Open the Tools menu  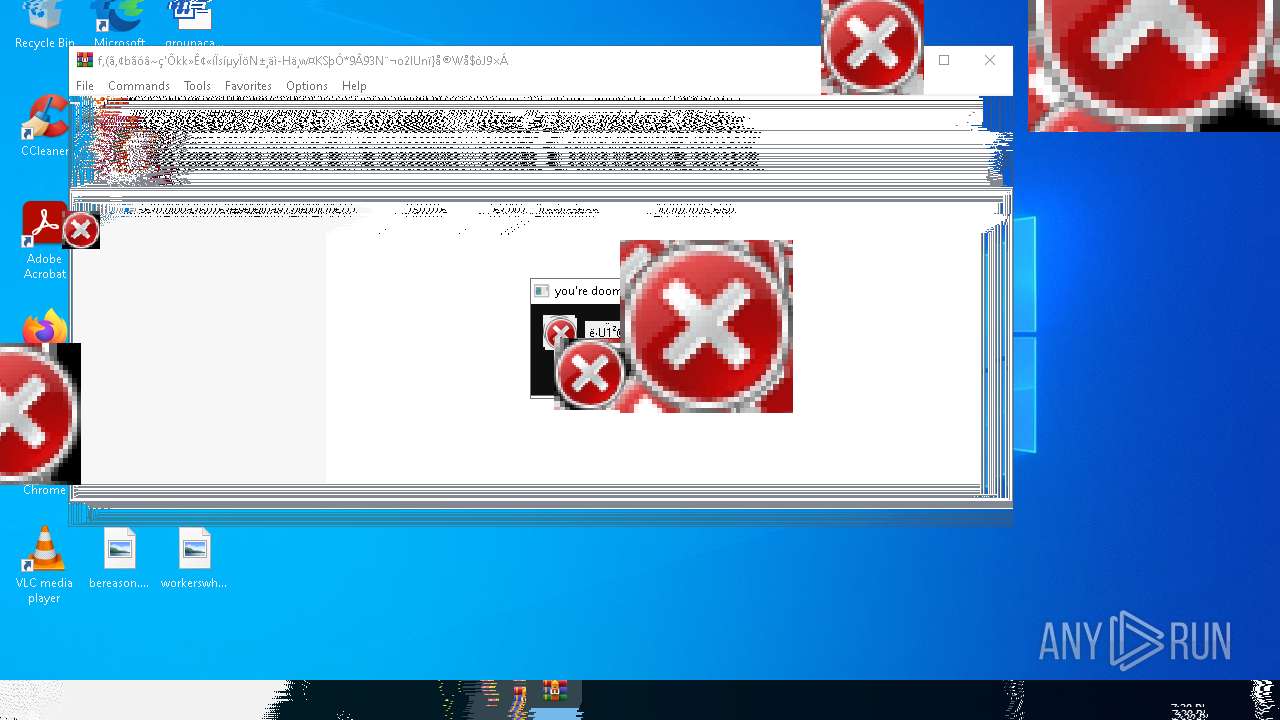coord(197,86)
